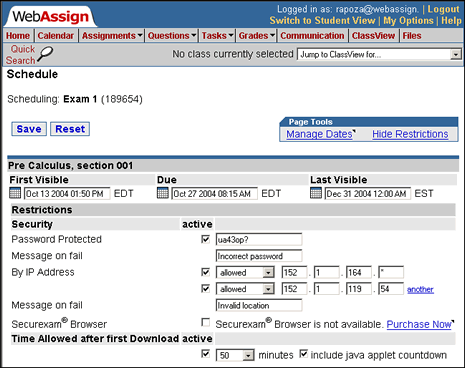Click the 119 IP octet field
The height and width of the screenshot is (368, 465).
359,289
